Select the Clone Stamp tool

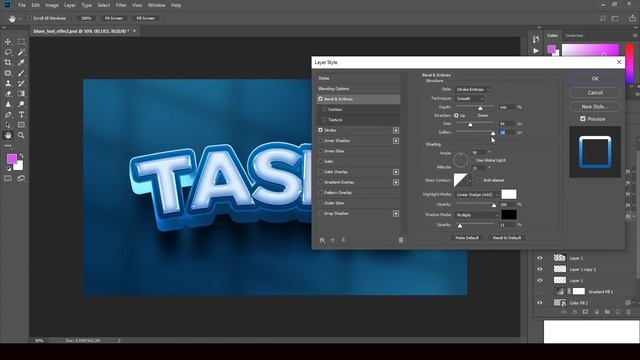[8, 83]
